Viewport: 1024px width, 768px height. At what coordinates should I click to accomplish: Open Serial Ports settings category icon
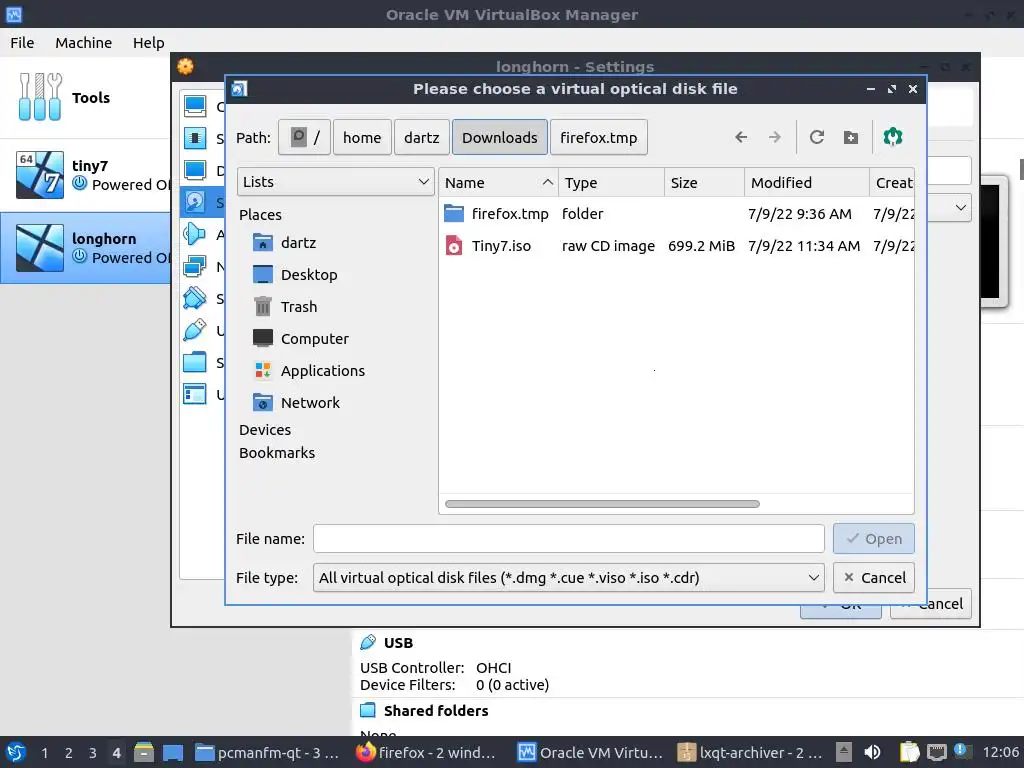click(x=195, y=298)
